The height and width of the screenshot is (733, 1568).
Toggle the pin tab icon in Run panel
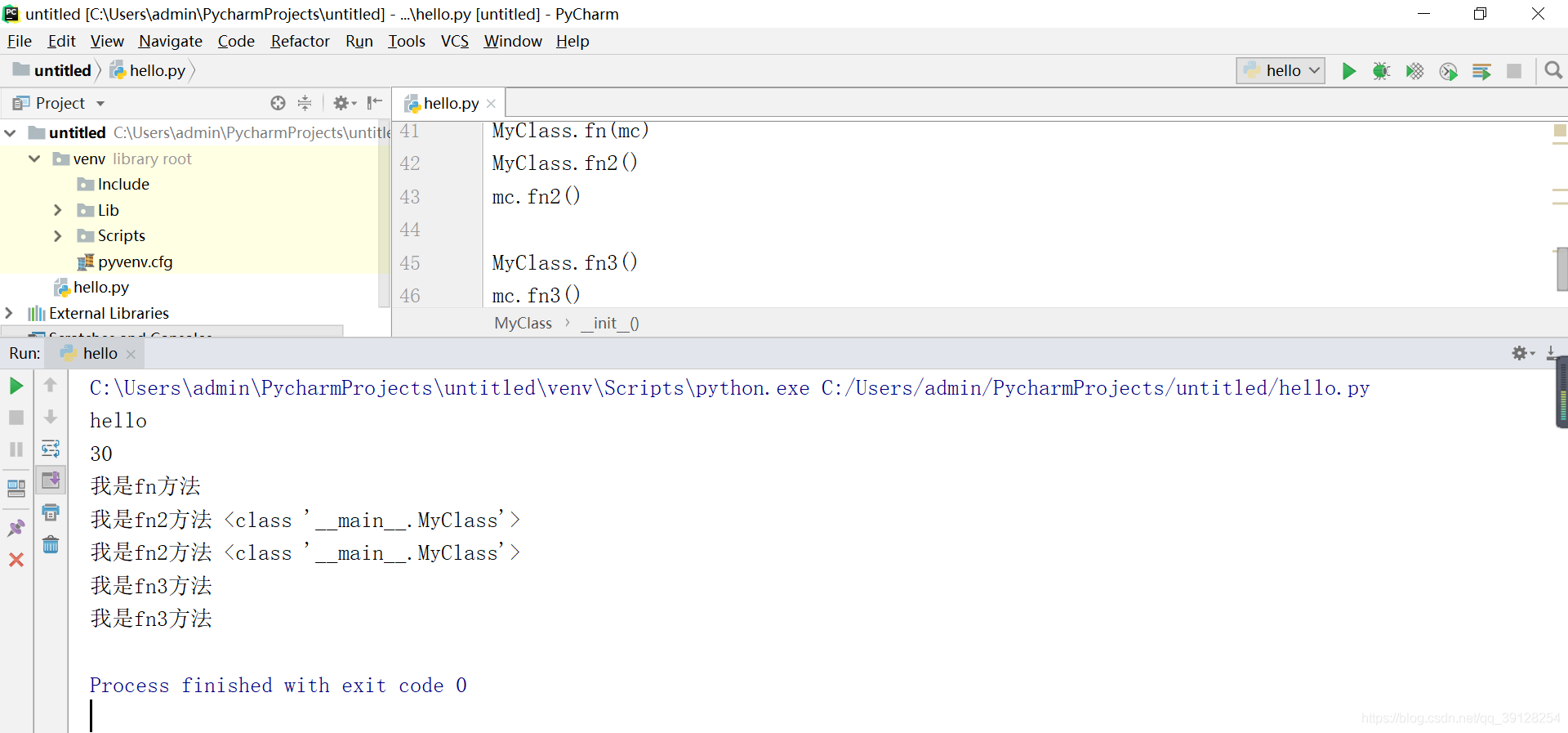tap(16, 528)
